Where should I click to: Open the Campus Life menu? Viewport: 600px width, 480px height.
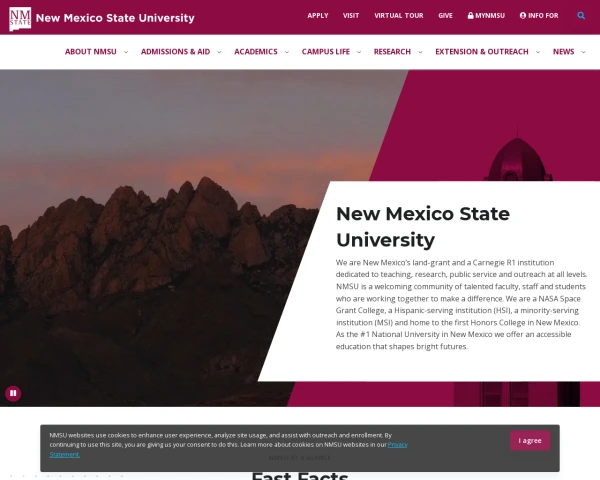[x=326, y=52]
